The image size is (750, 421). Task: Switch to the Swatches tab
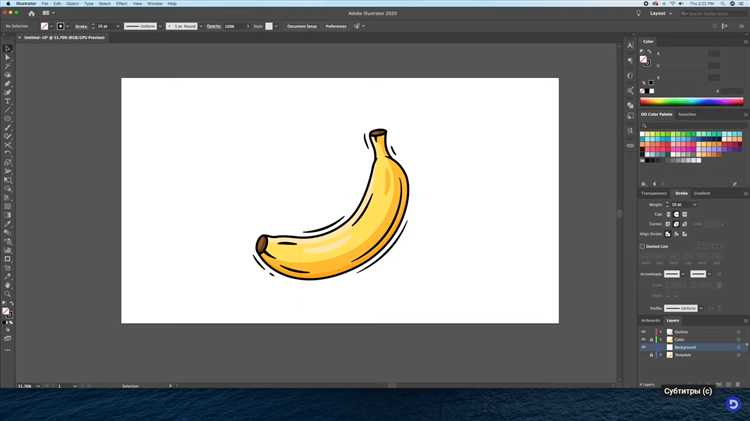point(687,114)
